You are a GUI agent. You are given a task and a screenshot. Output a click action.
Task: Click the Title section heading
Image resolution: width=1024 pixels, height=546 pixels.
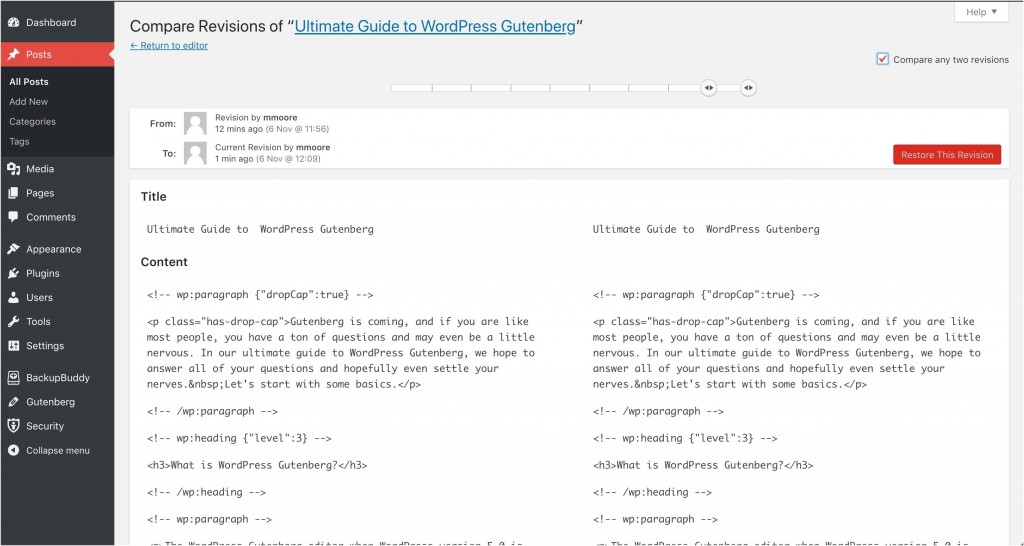point(153,197)
